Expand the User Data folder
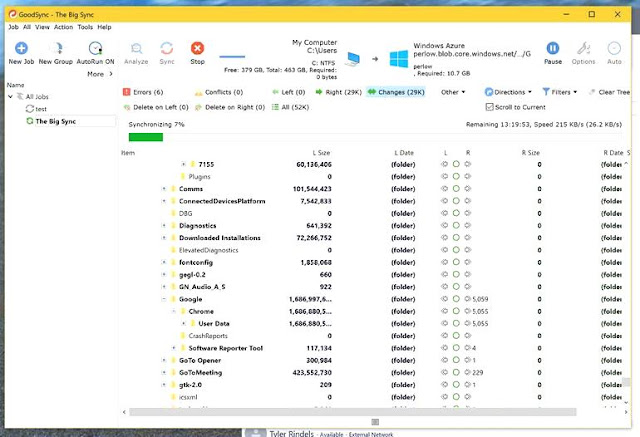Viewport: 640px width, 437px height. (x=183, y=324)
